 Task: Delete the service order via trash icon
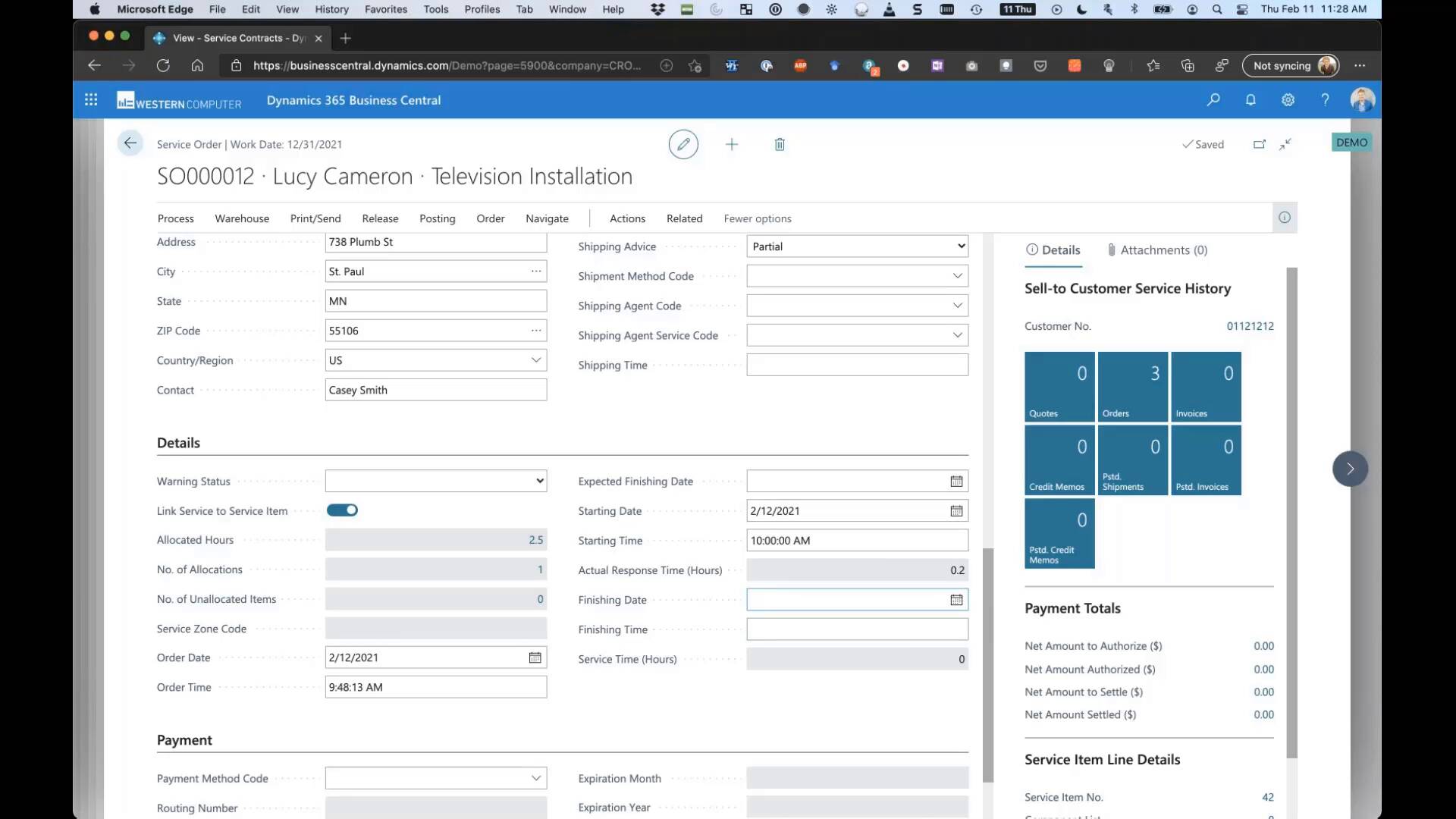pos(780,144)
